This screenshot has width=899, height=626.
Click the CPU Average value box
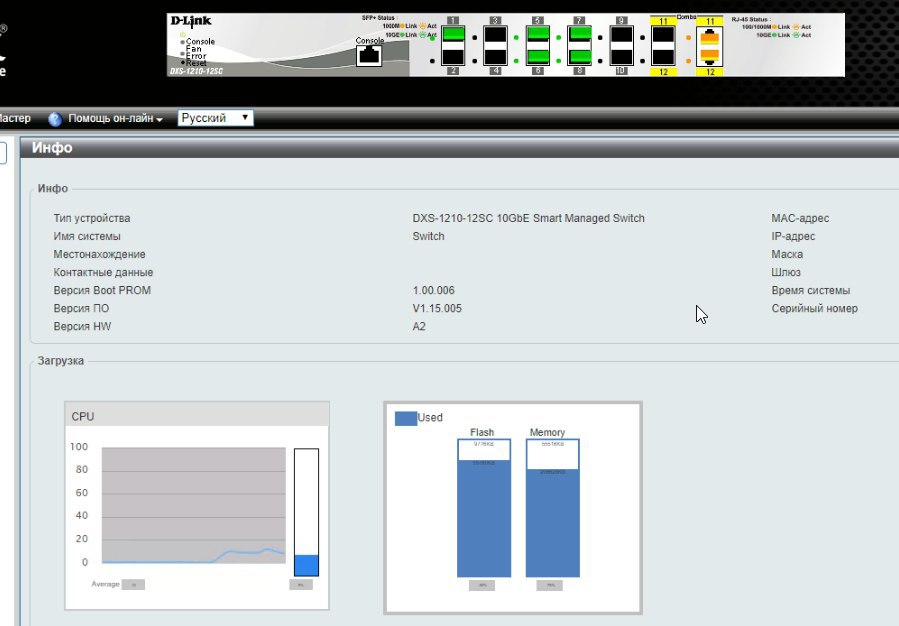(x=134, y=584)
